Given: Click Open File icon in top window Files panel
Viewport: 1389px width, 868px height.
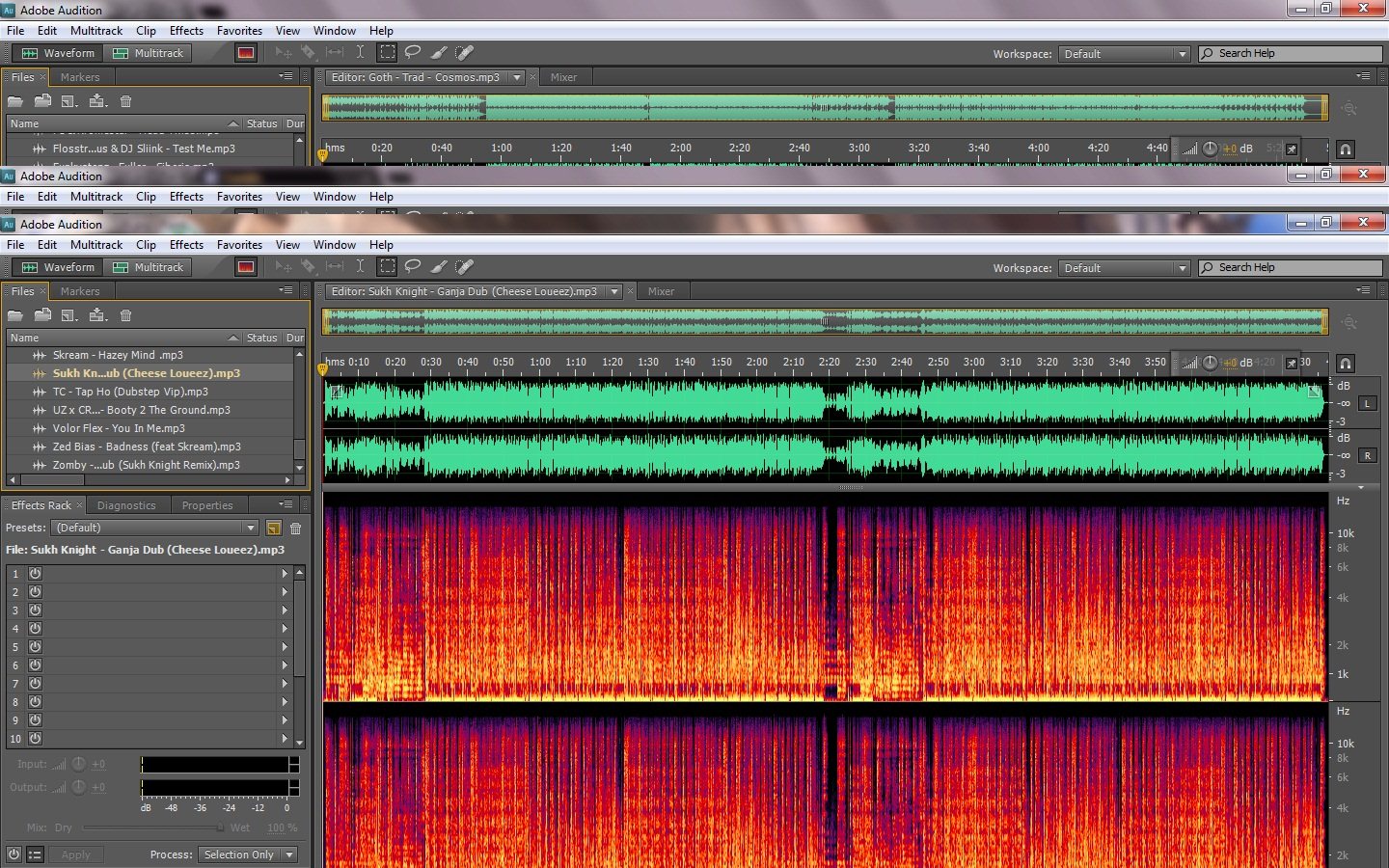Looking at the screenshot, I should click(x=15, y=101).
